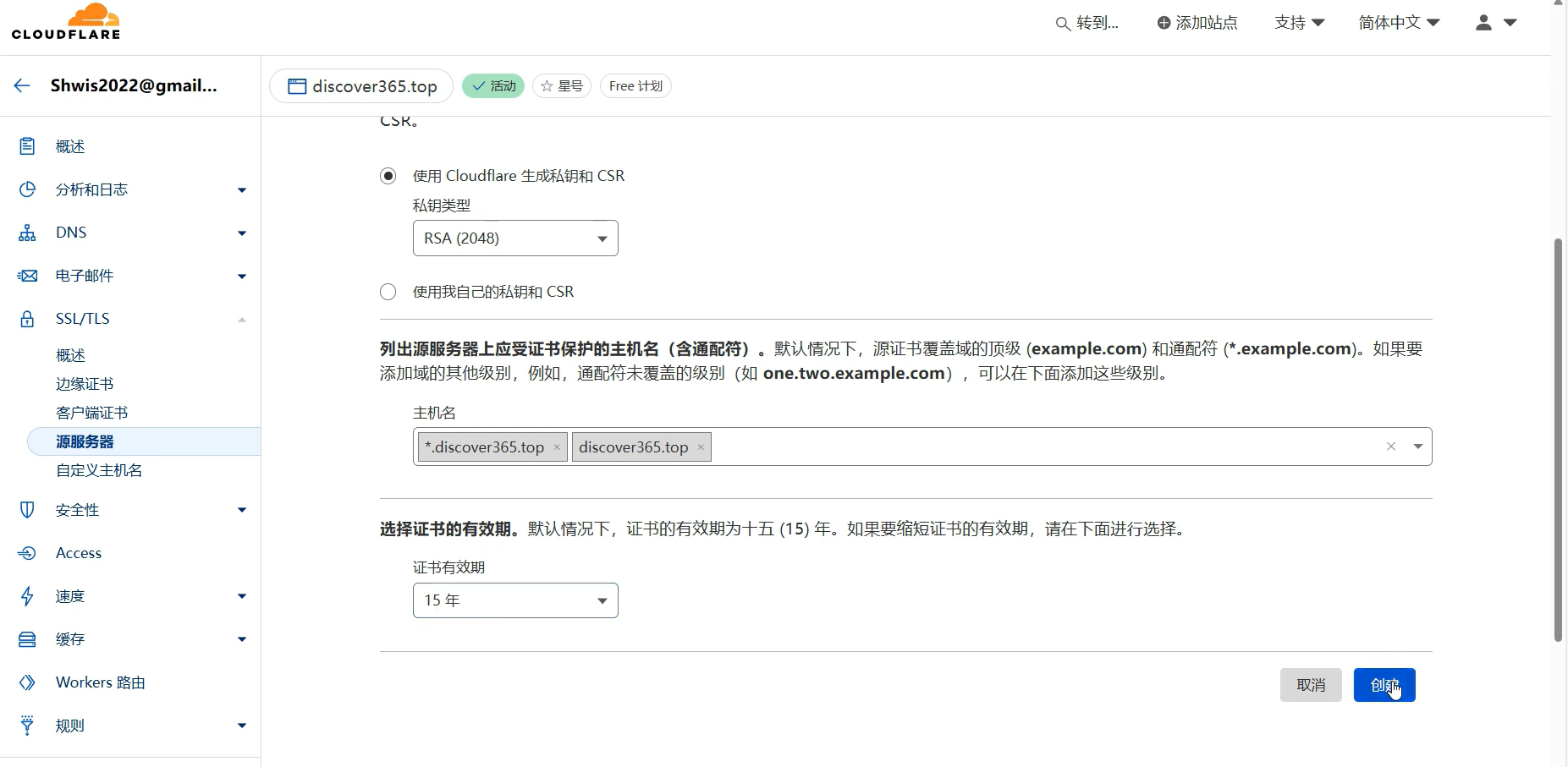Click the search magnifier icon
This screenshot has width=1568, height=767.
(x=1063, y=24)
